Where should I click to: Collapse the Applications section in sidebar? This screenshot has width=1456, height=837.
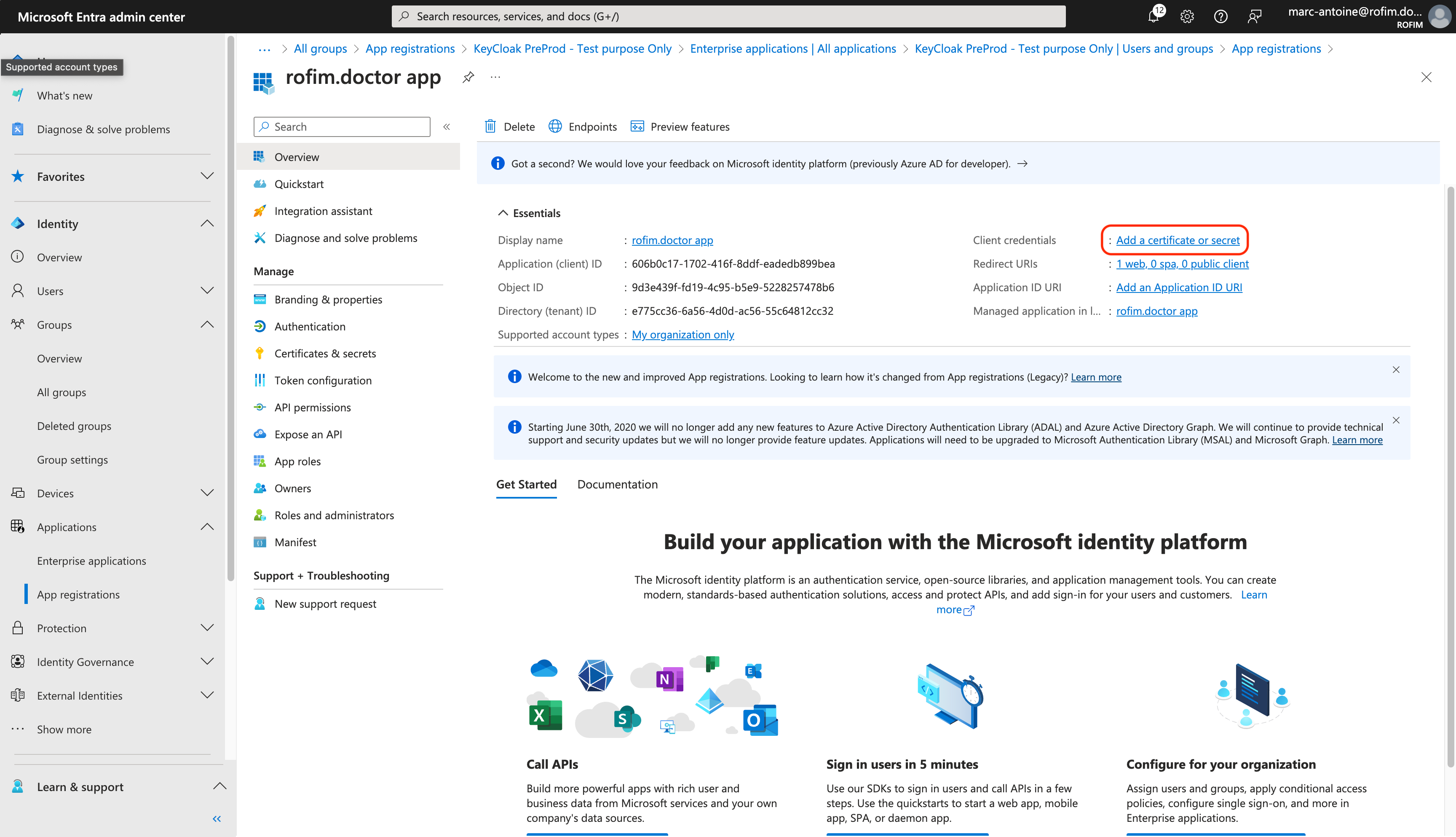pos(207,527)
